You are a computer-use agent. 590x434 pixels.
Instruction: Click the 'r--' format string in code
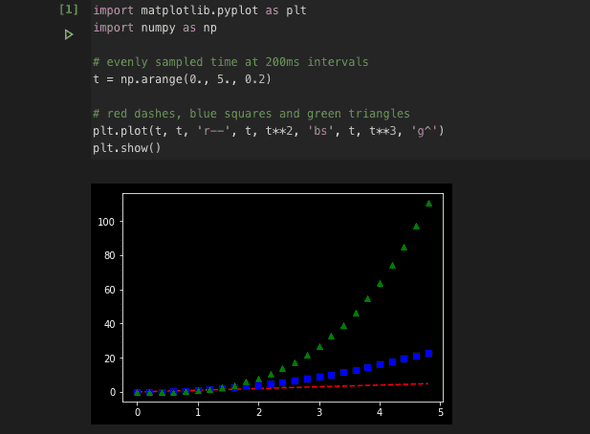(x=214, y=131)
